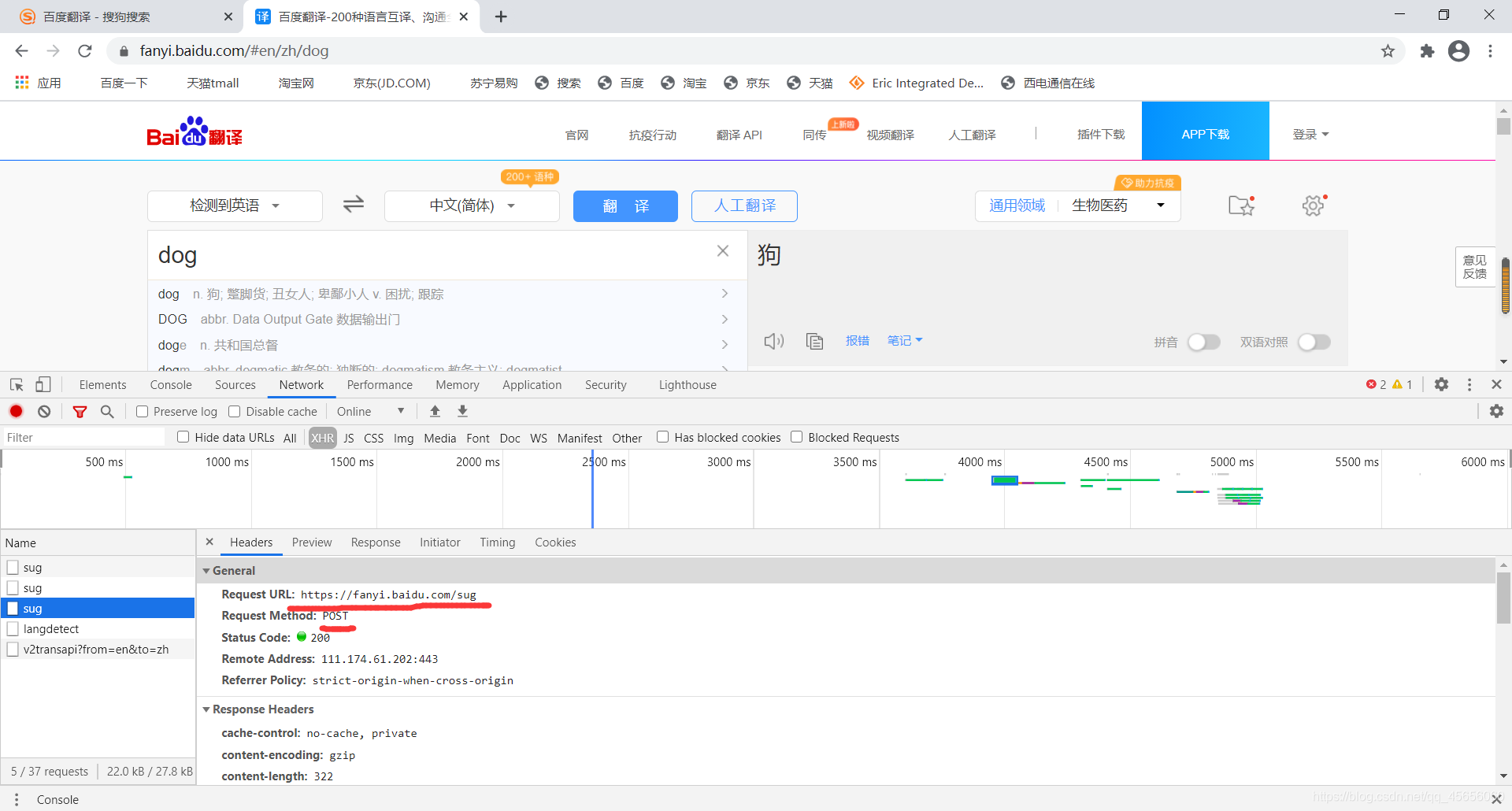Open the Sources tab
Screen dimensions: 1512x811
pos(235,384)
